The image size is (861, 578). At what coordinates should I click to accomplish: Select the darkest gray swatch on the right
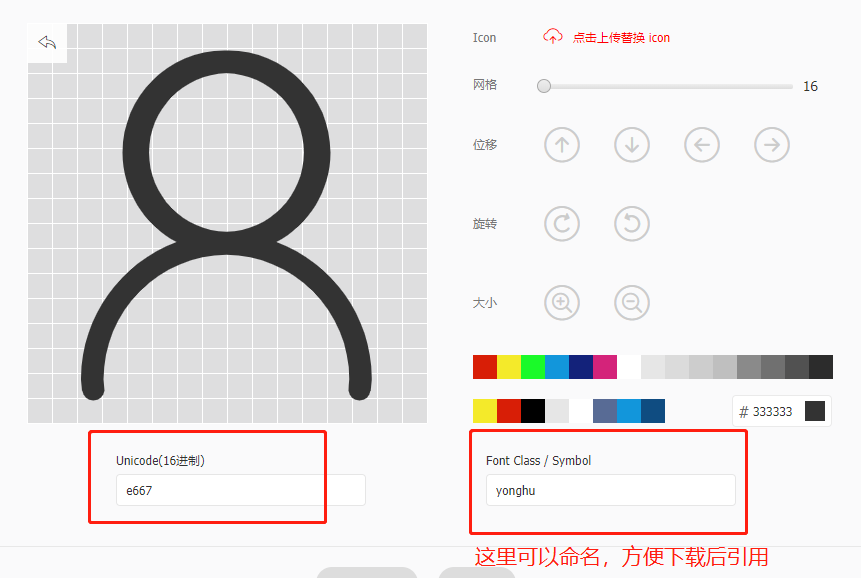[x=822, y=367]
